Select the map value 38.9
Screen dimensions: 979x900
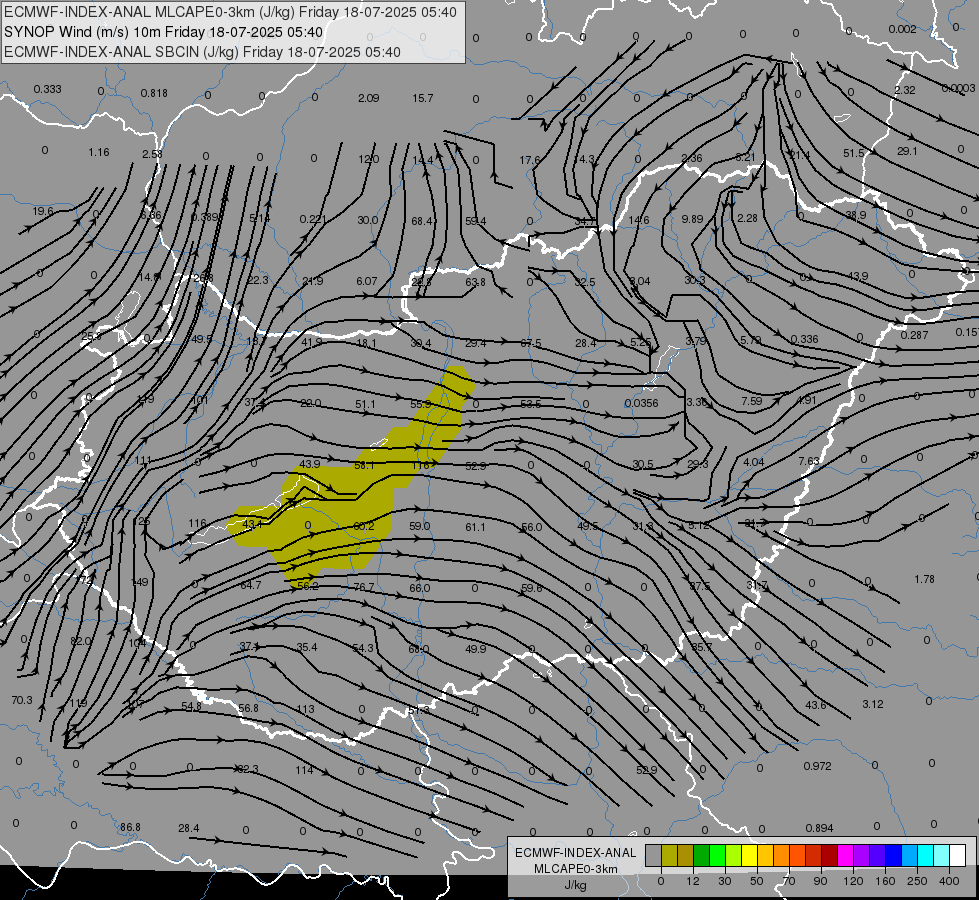855,215
